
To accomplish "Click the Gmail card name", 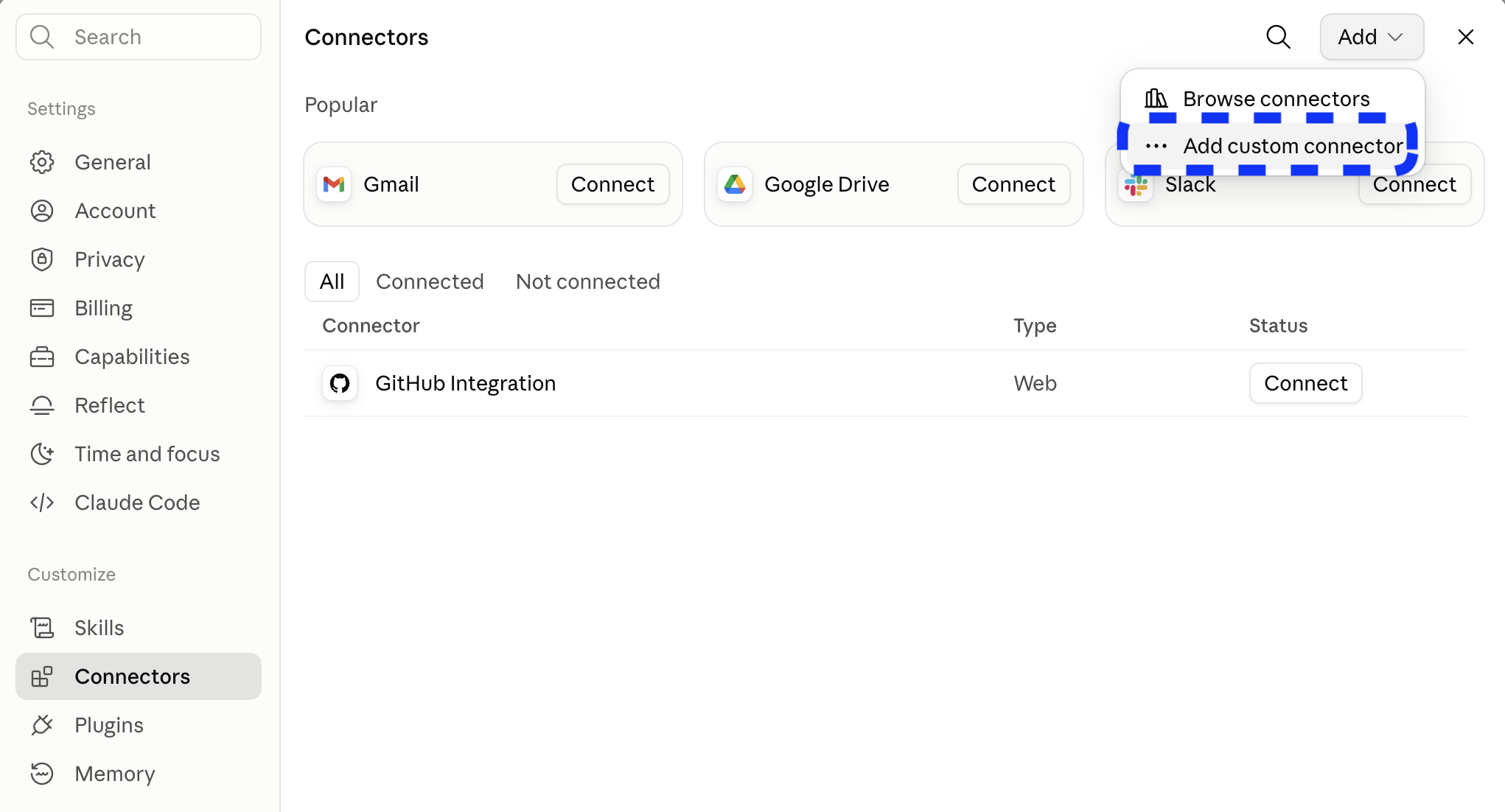I will pyautogui.click(x=391, y=184).
